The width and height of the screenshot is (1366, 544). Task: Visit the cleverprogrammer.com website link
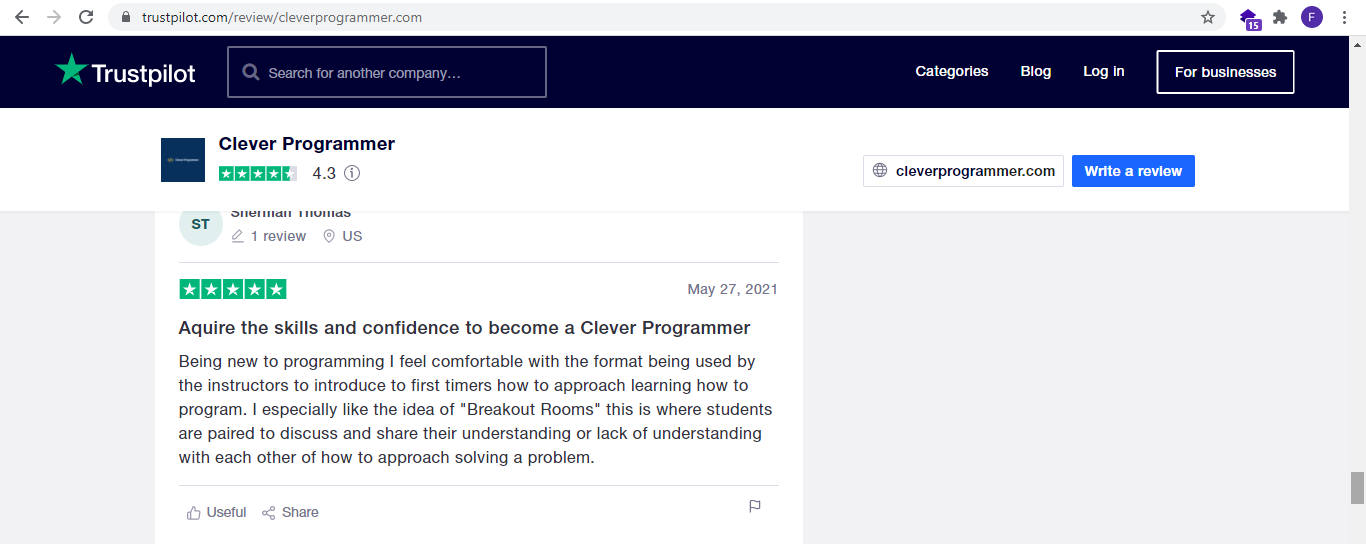coord(964,171)
